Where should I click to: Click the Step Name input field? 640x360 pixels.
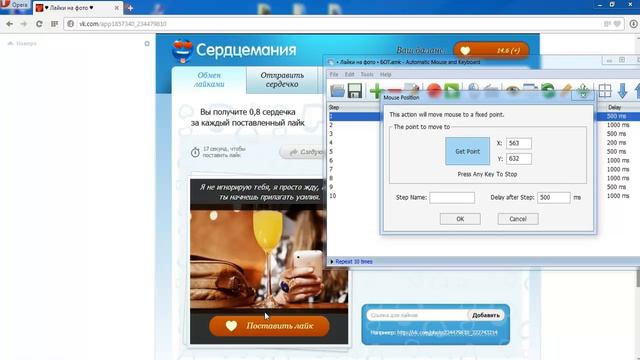(x=452, y=198)
